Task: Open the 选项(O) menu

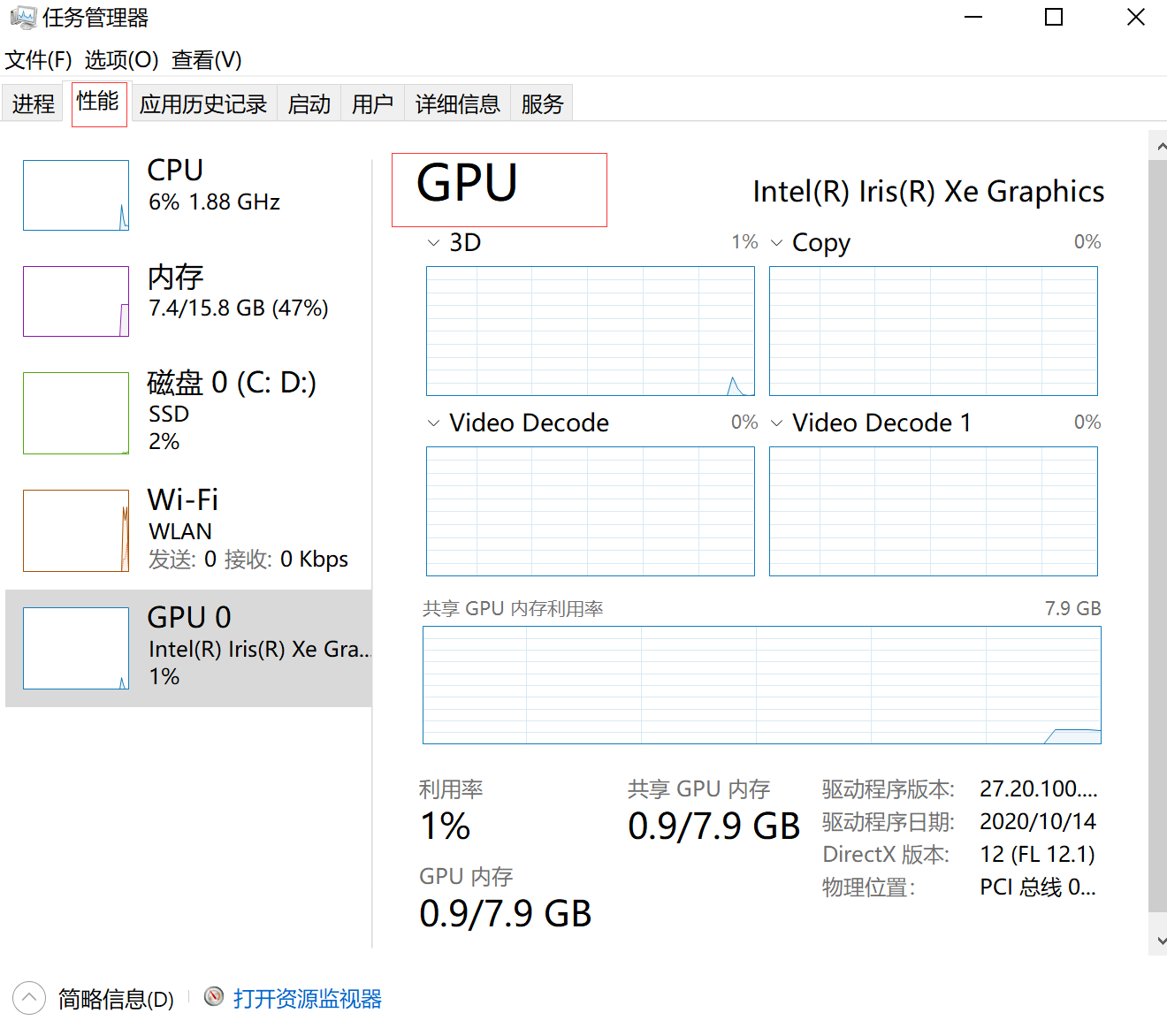Action: [x=121, y=60]
